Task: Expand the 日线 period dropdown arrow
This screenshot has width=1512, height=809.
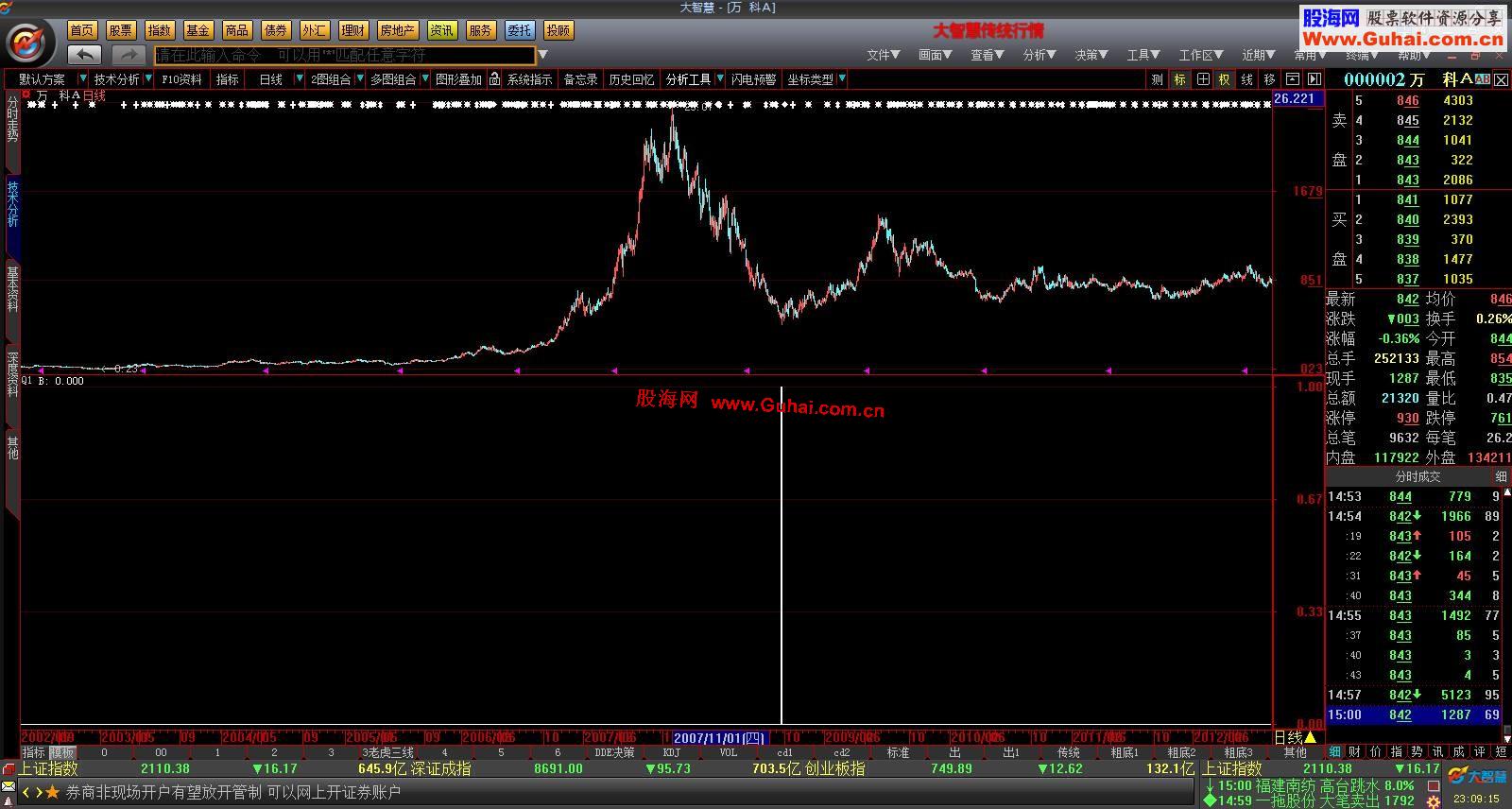Action: pos(299,78)
